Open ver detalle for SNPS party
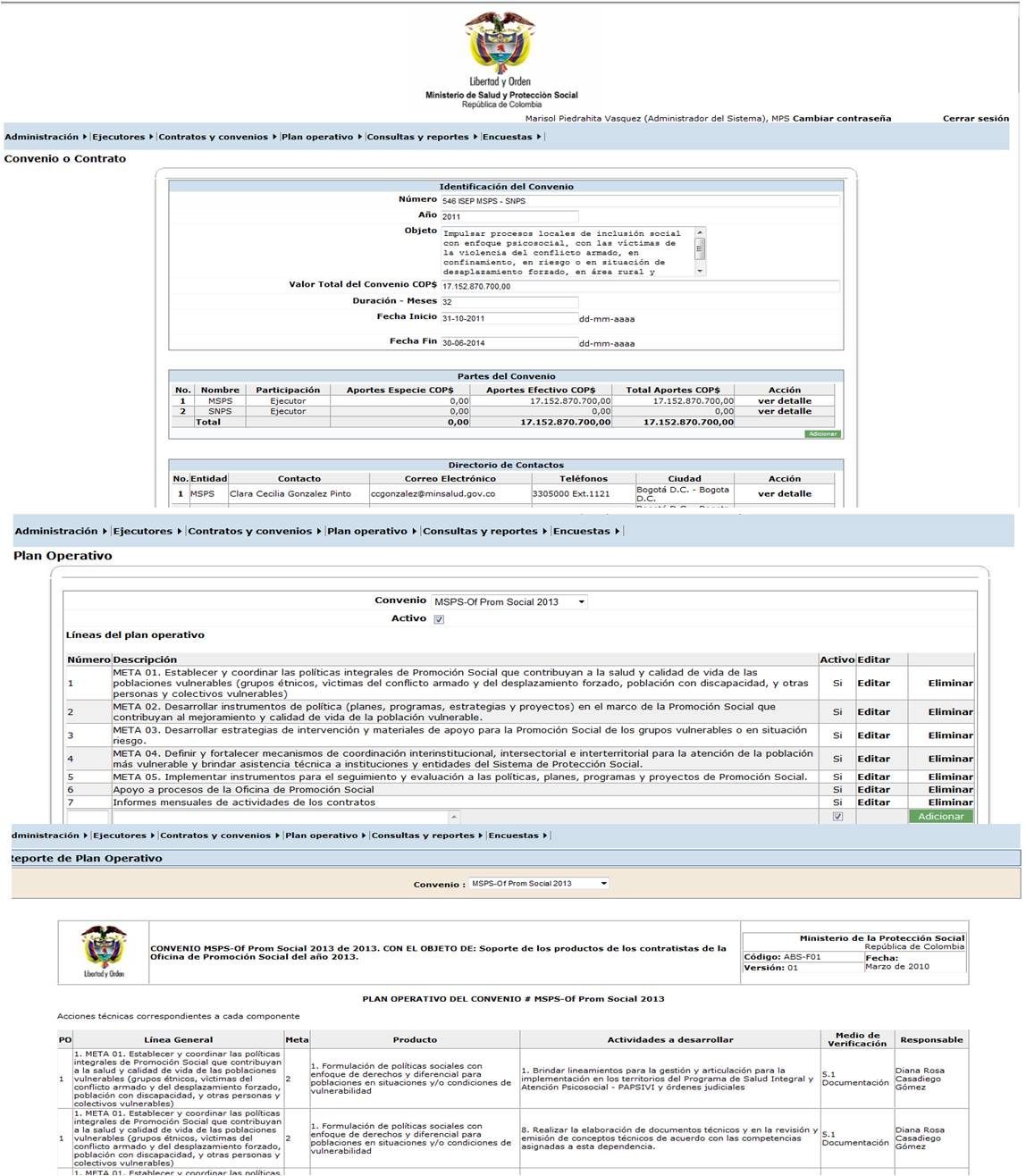The height and width of the screenshot is (1176, 1026). point(784,412)
